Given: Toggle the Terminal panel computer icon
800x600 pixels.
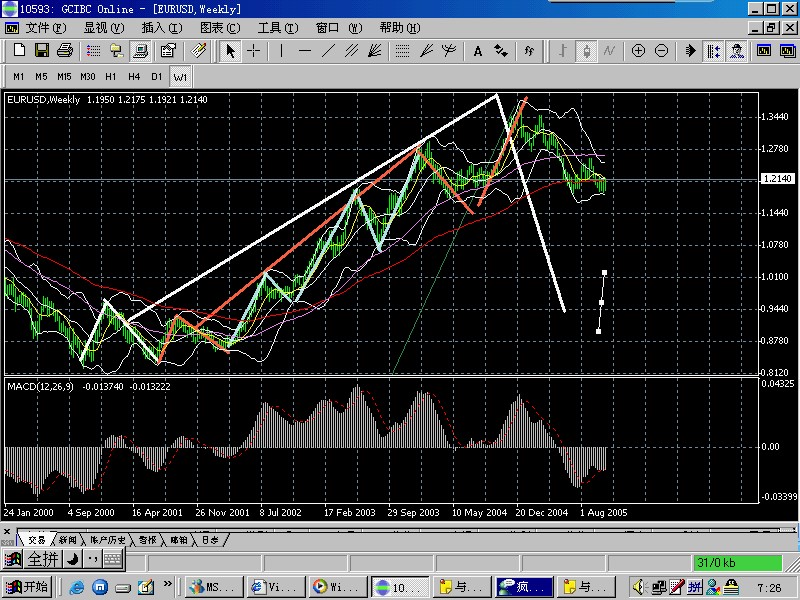Looking at the screenshot, I should 140,51.
